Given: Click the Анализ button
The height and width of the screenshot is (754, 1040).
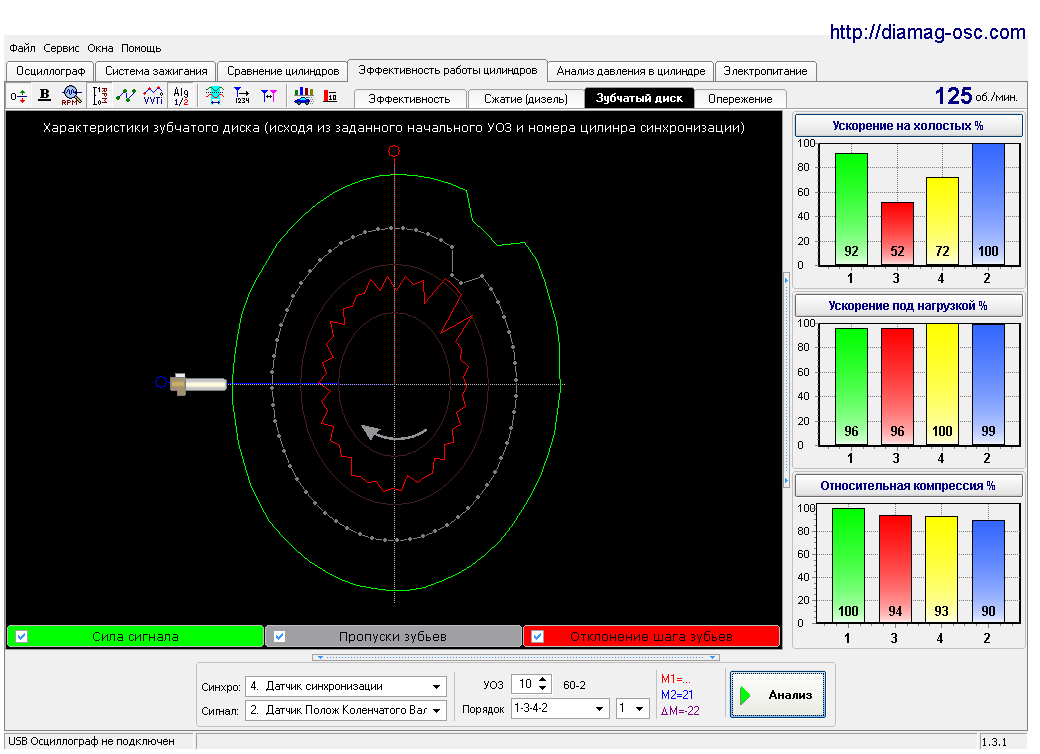Looking at the screenshot, I should (x=778, y=695).
